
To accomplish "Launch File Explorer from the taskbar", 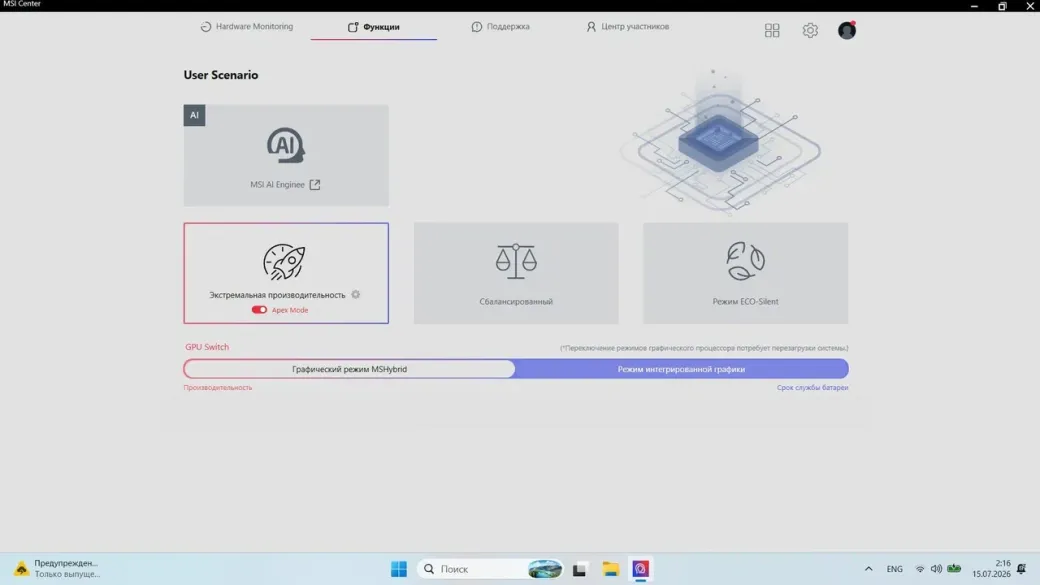I will [x=610, y=569].
